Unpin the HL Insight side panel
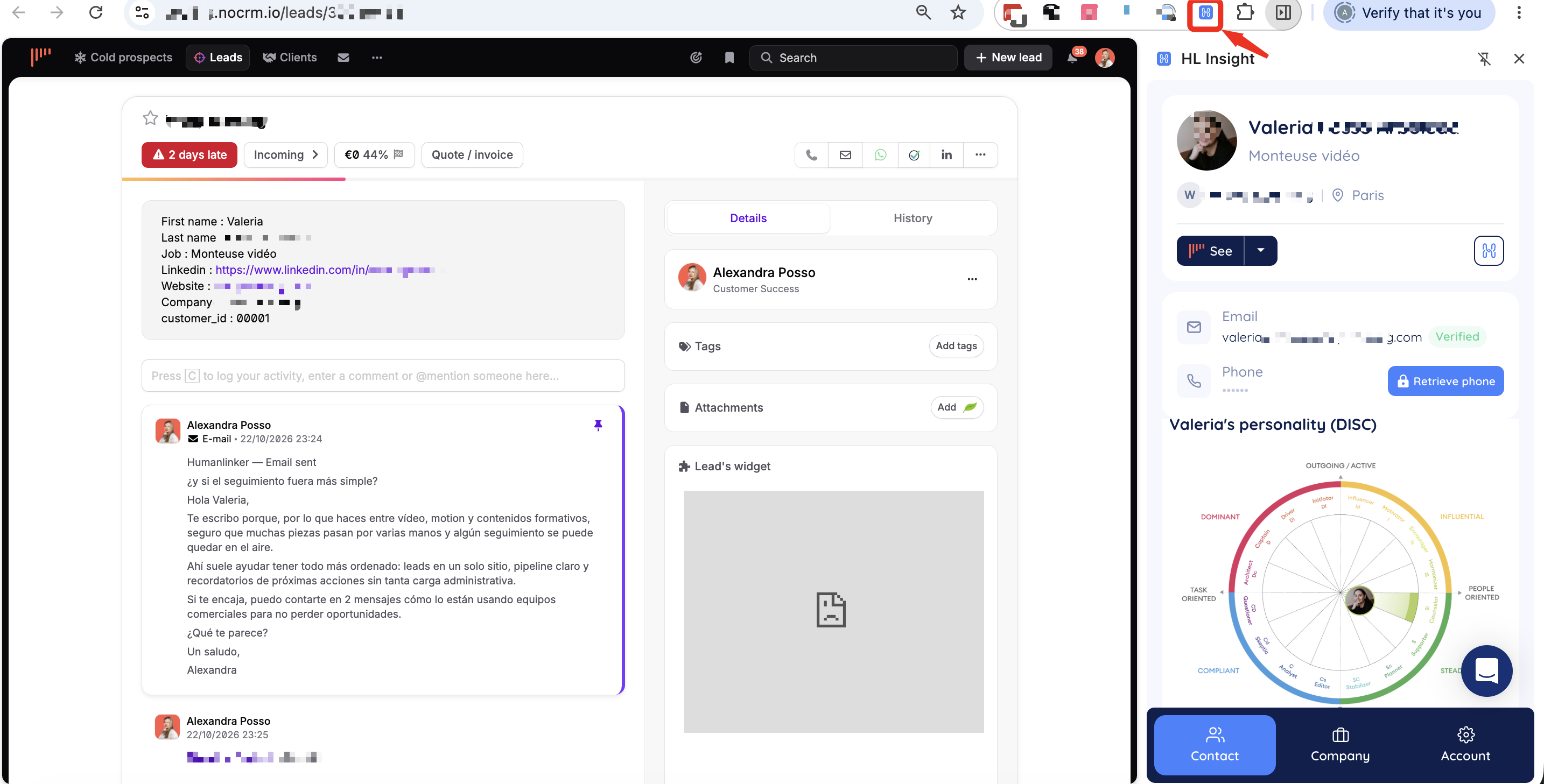The width and height of the screenshot is (1544, 784). pos(1484,59)
